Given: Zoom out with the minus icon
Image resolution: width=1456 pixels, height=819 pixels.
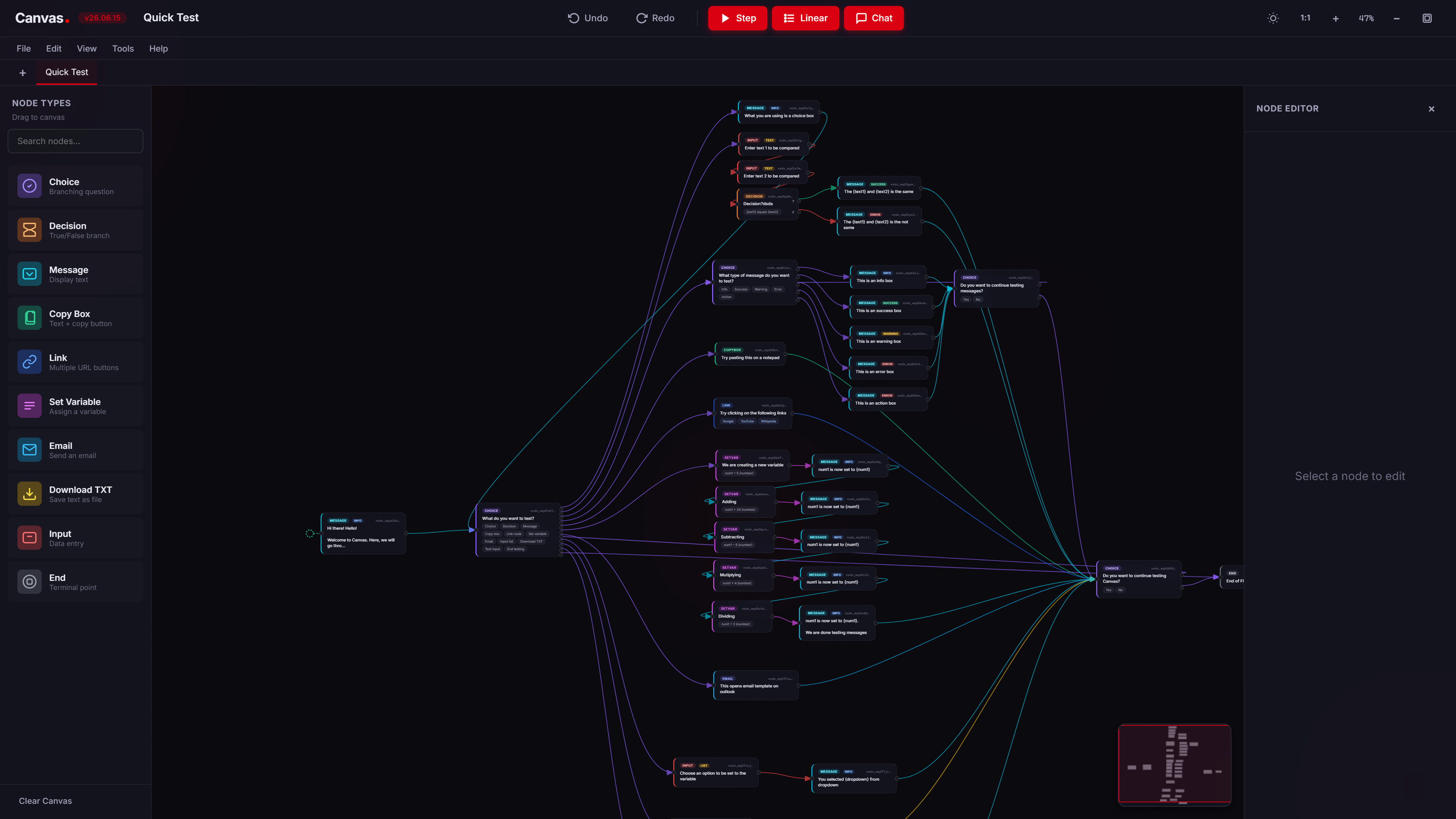Looking at the screenshot, I should [1396, 18].
